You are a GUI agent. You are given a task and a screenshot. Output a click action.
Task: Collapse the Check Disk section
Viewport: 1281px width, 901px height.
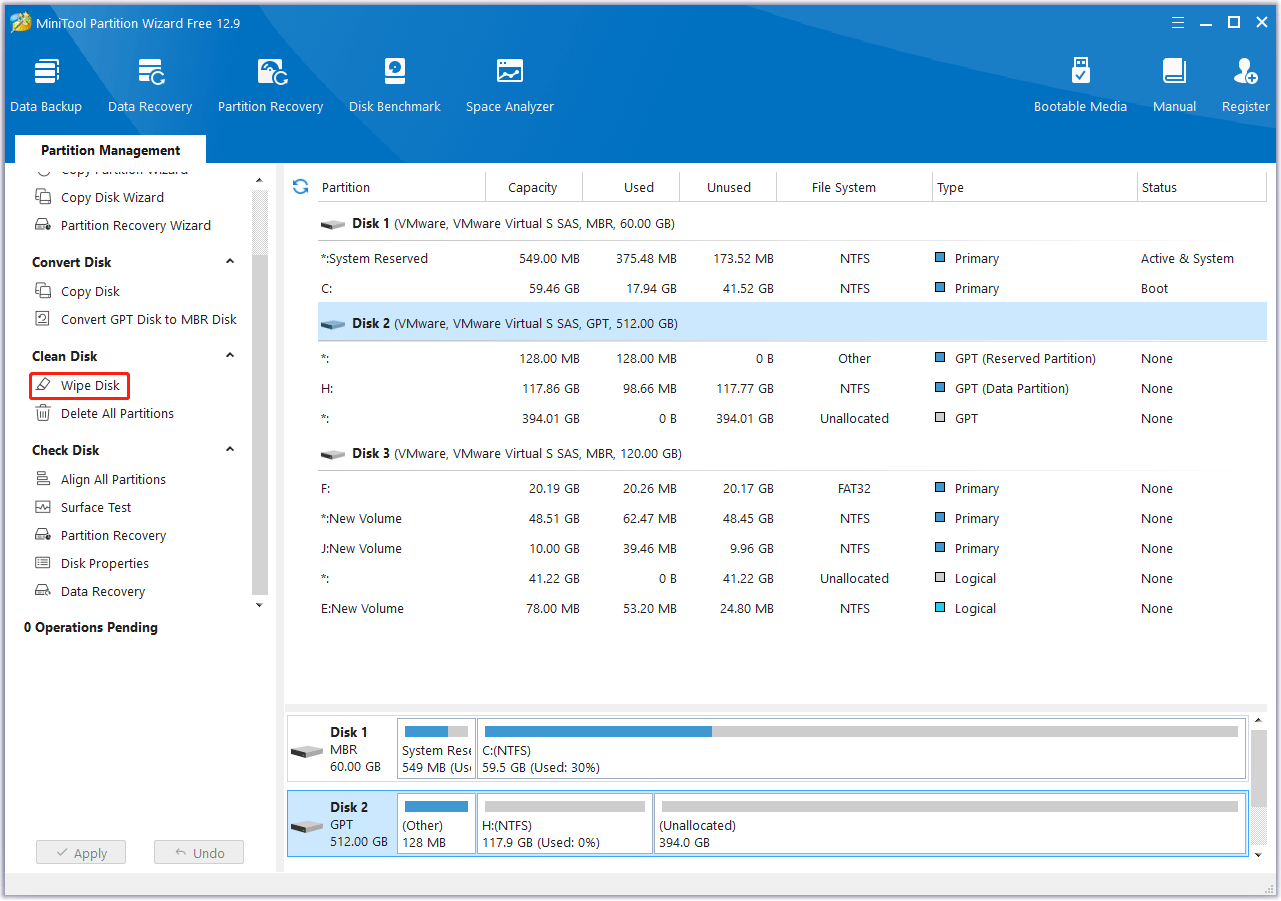point(230,450)
